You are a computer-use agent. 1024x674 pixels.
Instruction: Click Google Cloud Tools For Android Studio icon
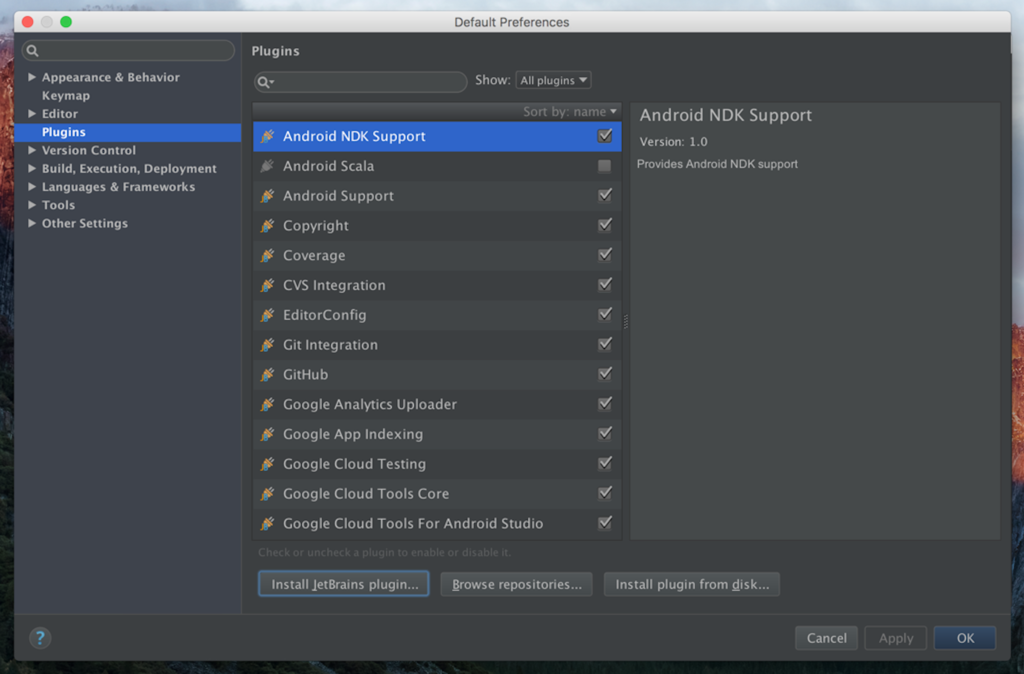click(x=267, y=524)
